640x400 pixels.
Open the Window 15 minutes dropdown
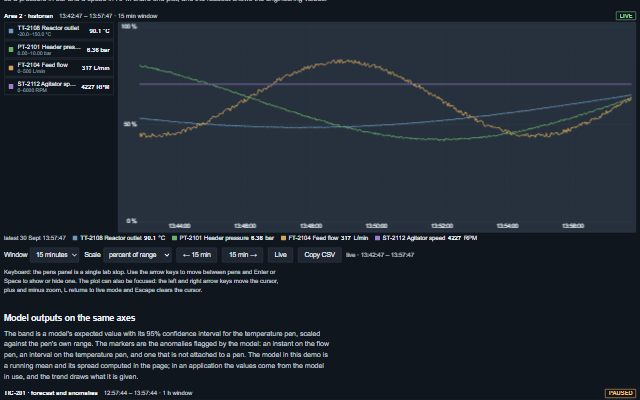[x=54, y=255]
